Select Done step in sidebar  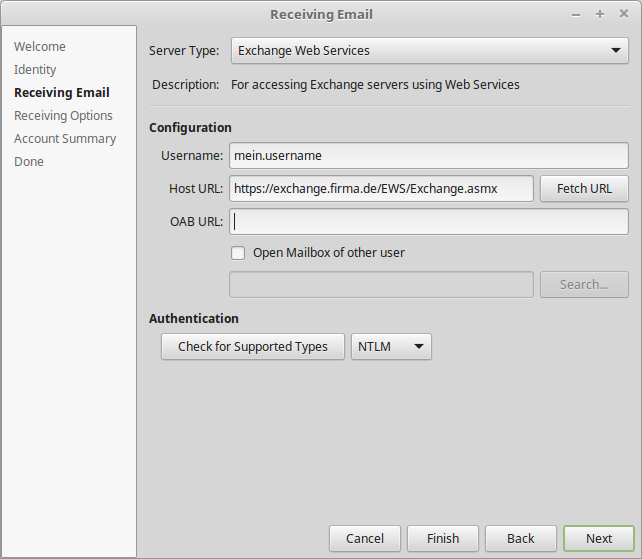click(29, 162)
